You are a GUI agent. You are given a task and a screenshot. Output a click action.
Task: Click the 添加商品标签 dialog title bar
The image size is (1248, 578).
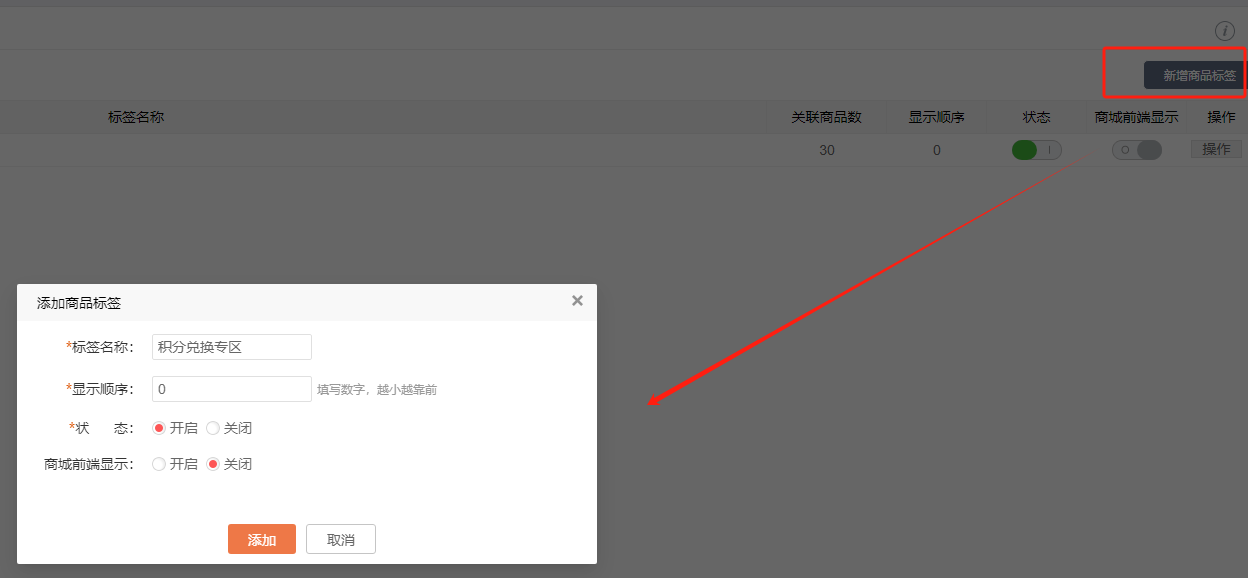(300, 302)
